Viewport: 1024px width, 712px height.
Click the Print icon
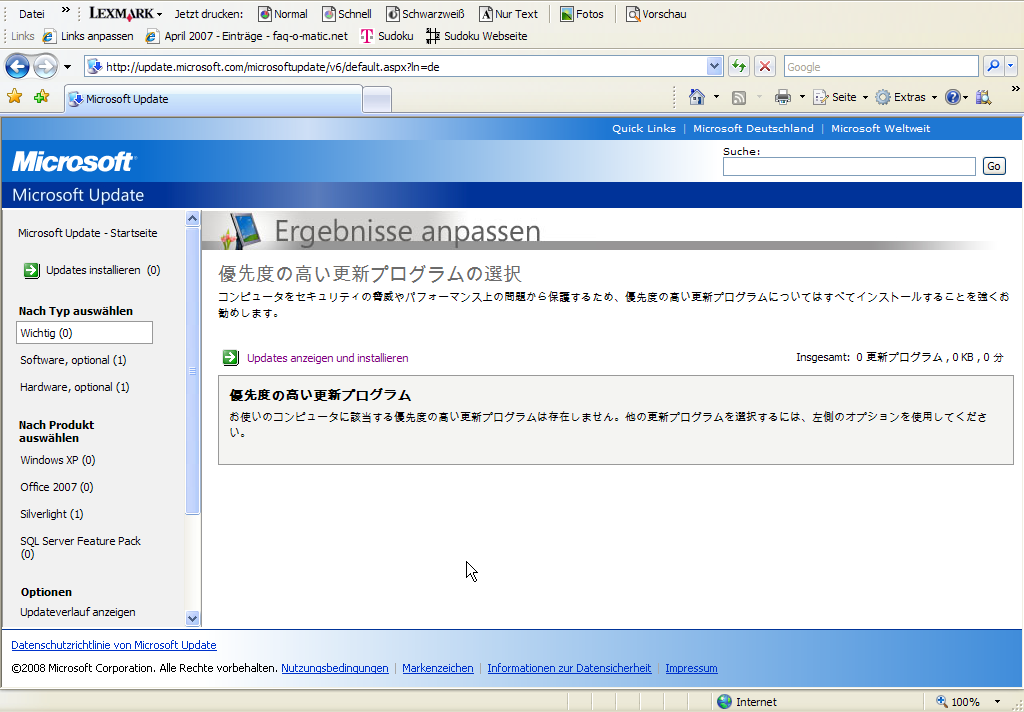point(782,97)
